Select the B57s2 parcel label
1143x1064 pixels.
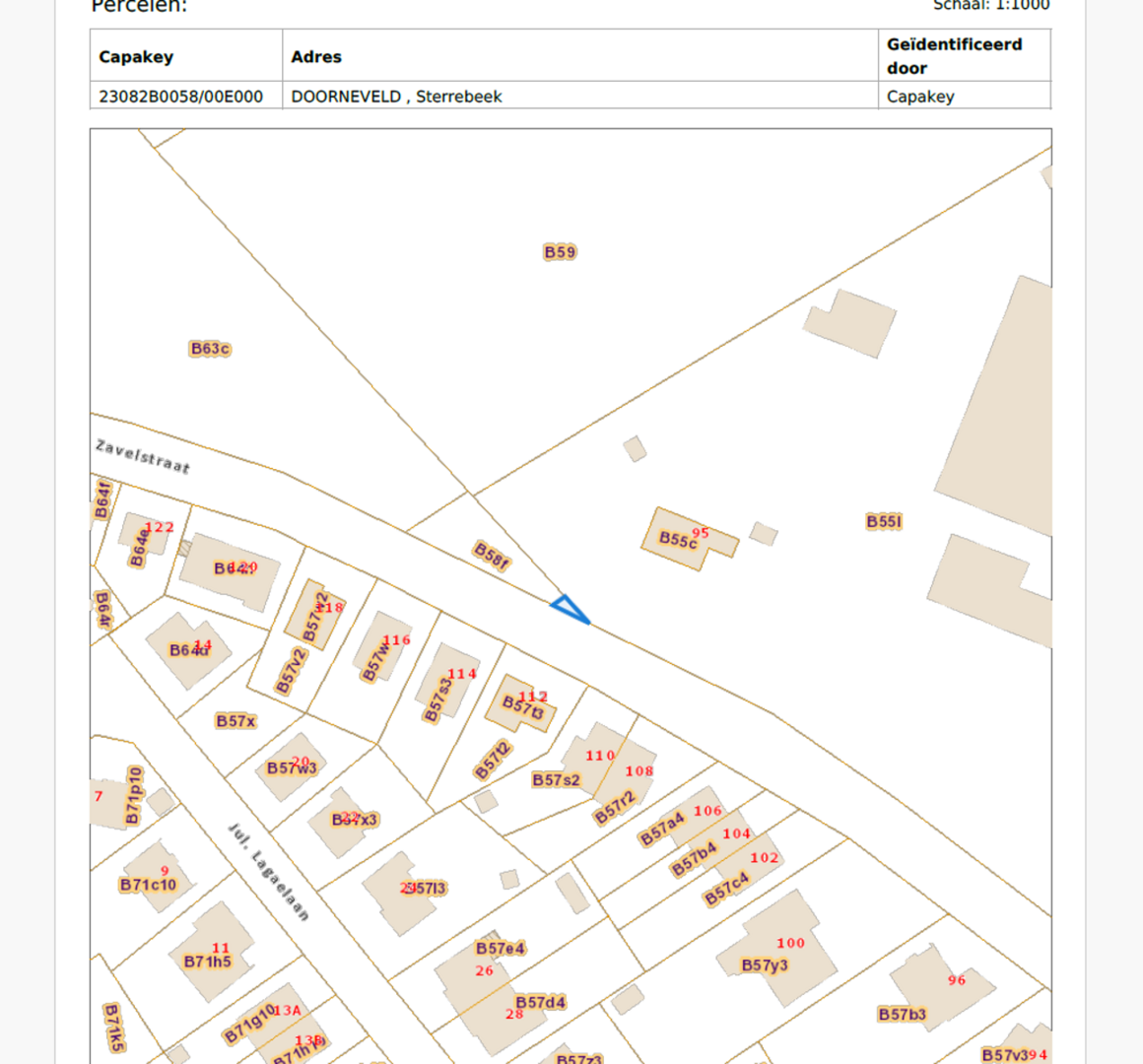[x=556, y=780]
